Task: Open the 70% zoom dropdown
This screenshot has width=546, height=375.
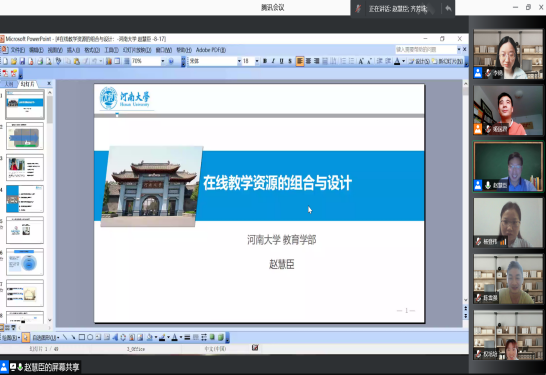Action: [163, 61]
